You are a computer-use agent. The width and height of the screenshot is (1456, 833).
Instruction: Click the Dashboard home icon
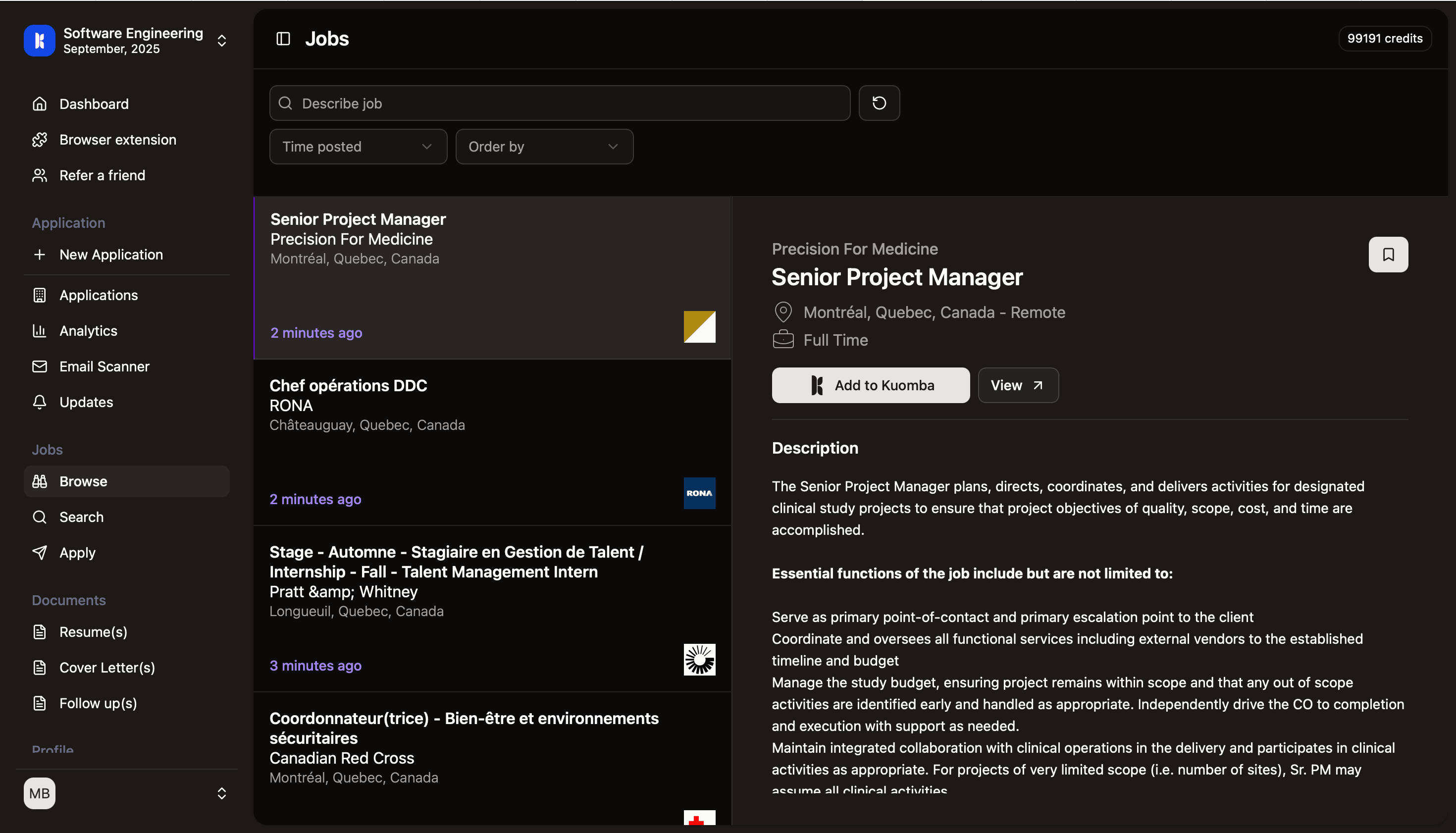point(40,104)
